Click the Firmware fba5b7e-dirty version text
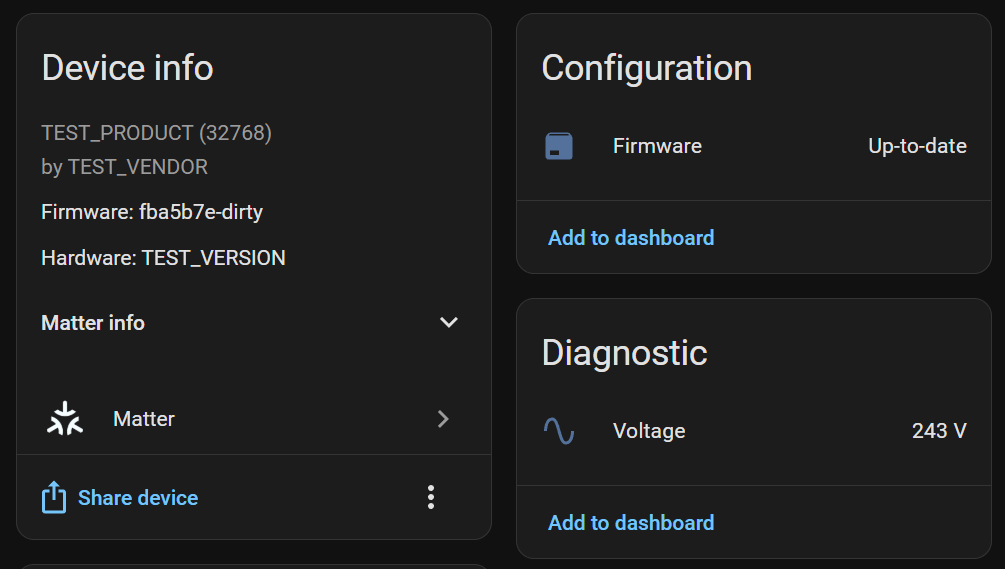The height and width of the screenshot is (569, 1005). (x=152, y=212)
